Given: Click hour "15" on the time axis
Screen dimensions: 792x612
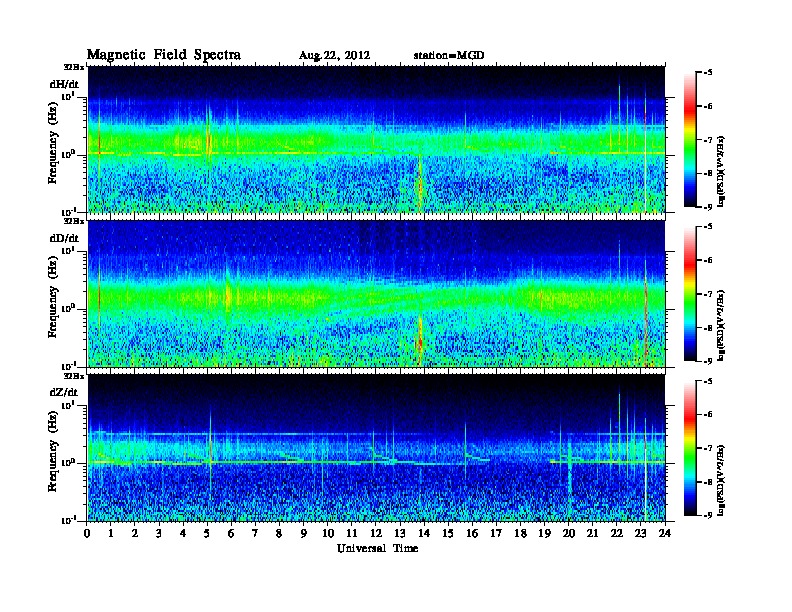Looking at the screenshot, I should click(x=448, y=533).
